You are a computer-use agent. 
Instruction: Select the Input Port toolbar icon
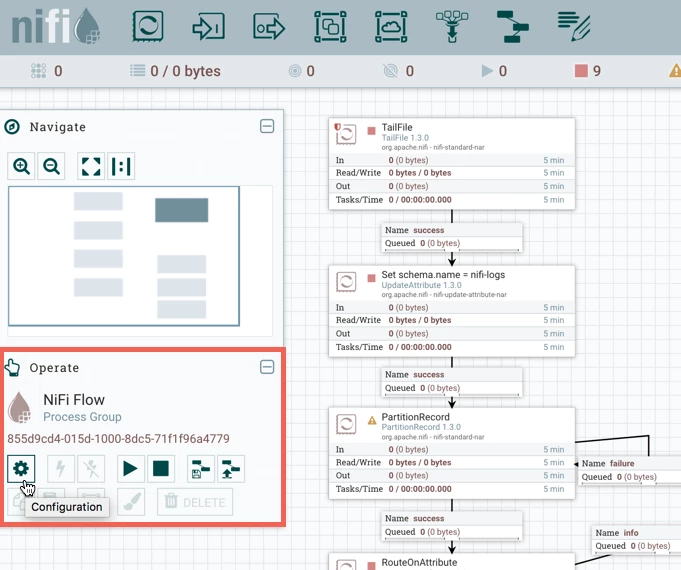point(208,27)
